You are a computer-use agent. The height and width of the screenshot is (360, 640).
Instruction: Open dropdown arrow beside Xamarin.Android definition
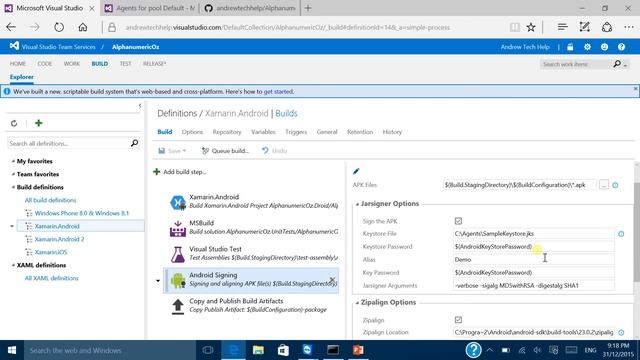pyautogui.click(x=12, y=226)
